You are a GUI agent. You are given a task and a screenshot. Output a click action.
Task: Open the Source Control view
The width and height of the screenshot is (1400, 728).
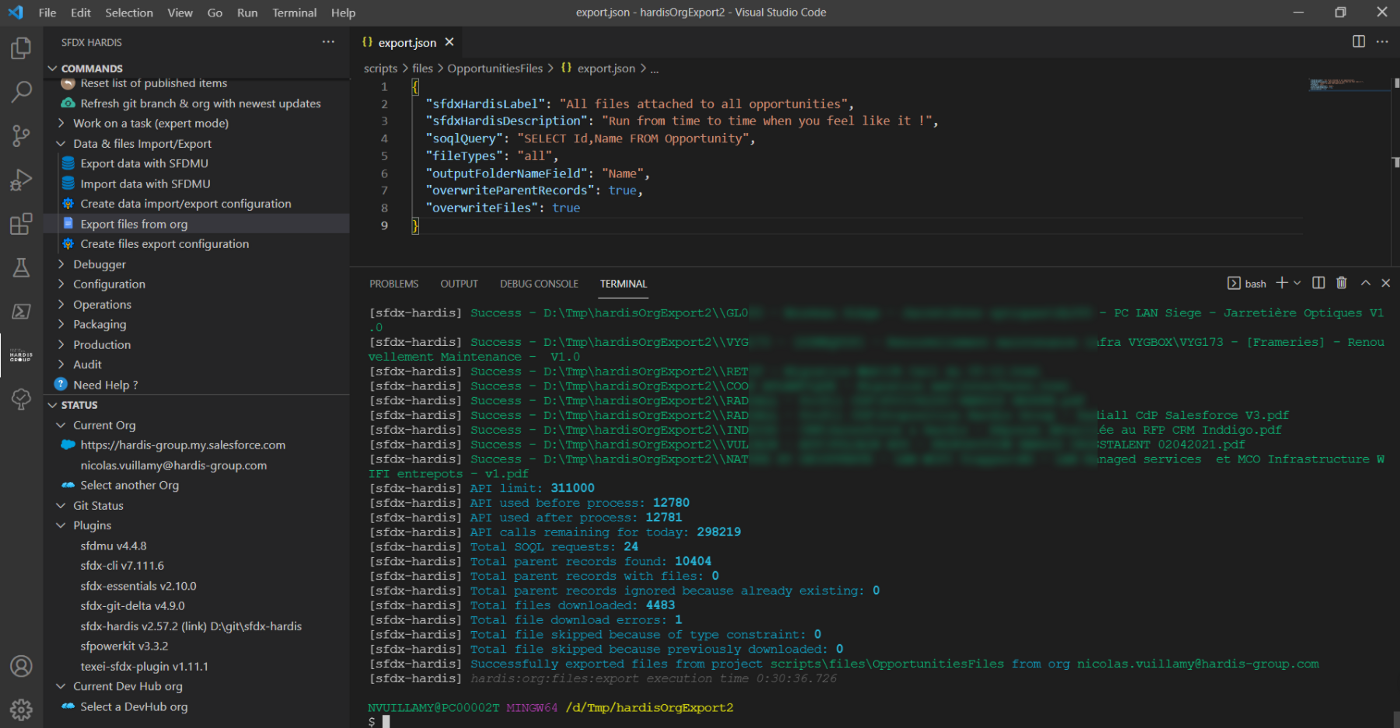pos(21,136)
